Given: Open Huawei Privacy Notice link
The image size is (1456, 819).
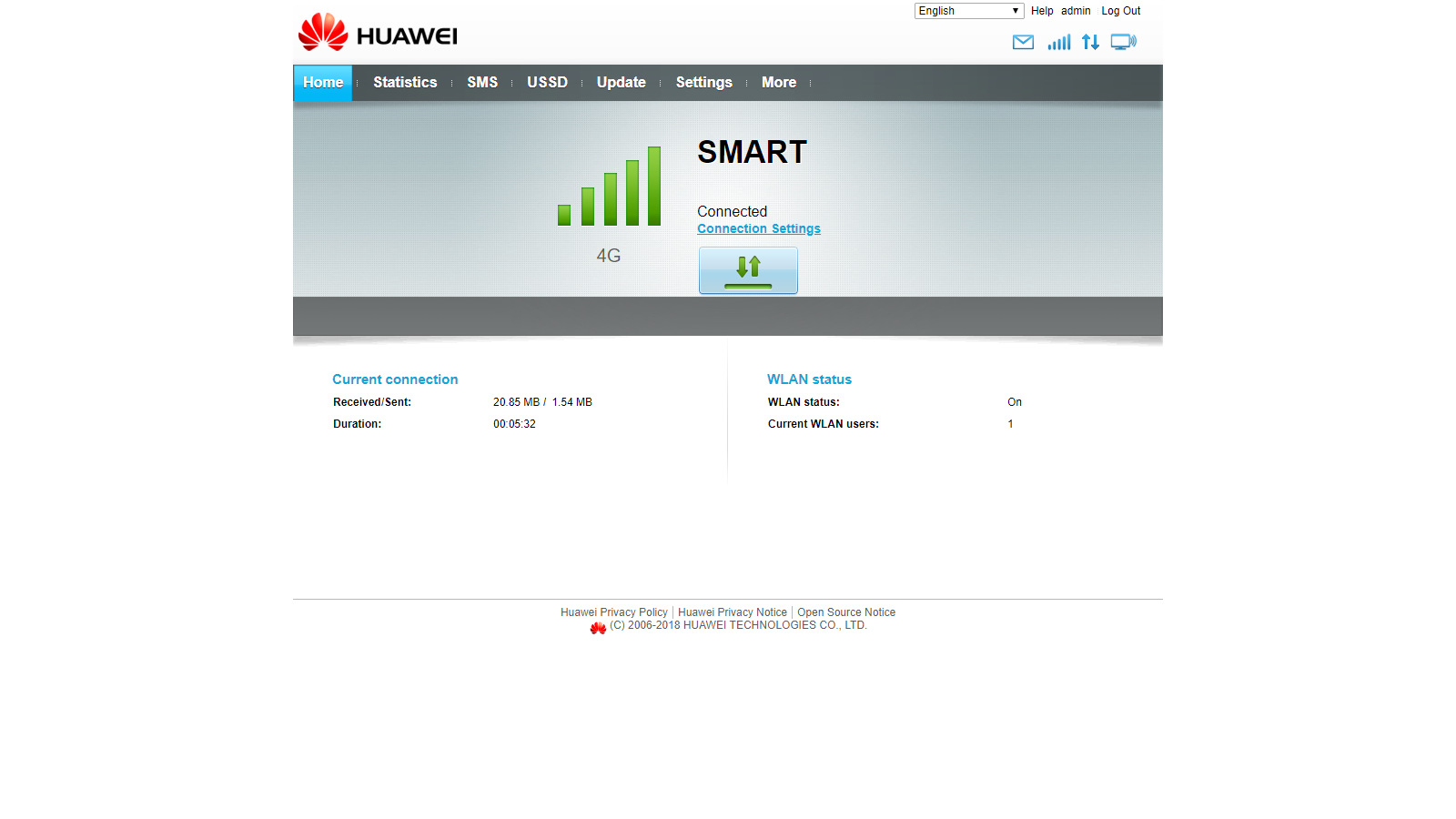Looking at the screenshot, I should pos(733,612).
